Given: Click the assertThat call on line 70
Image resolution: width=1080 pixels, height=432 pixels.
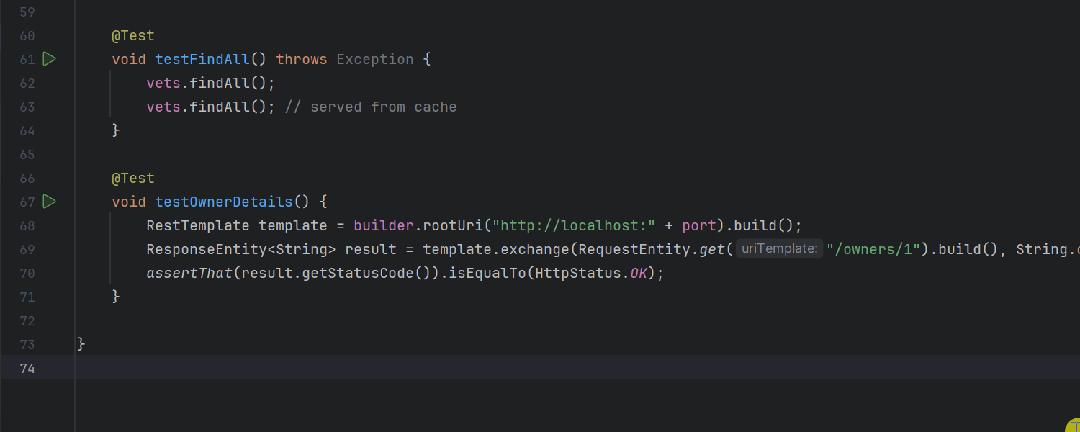Looking at the screenshot, I should pyautogui.click(x=189, y=273).
